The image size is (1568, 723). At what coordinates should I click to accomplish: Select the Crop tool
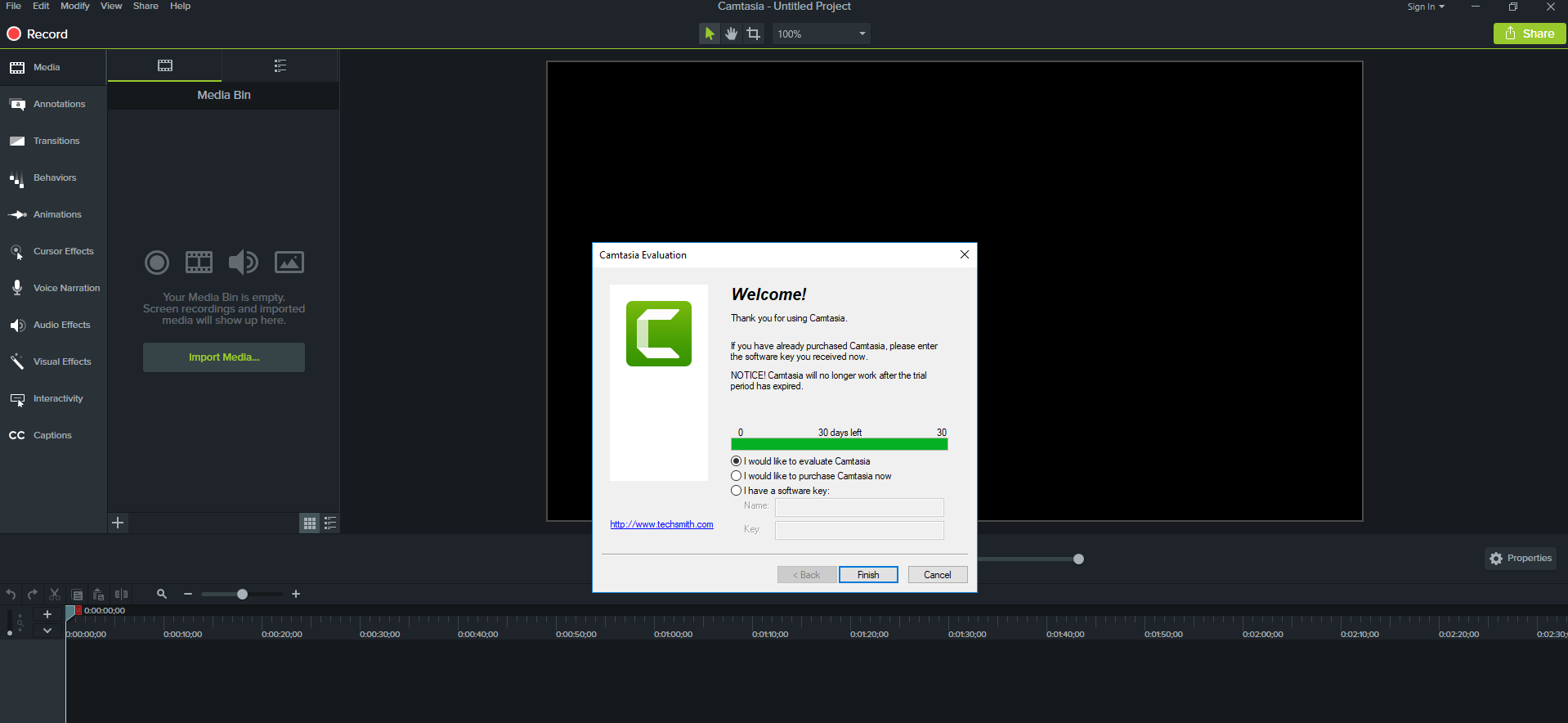(754, 34)
